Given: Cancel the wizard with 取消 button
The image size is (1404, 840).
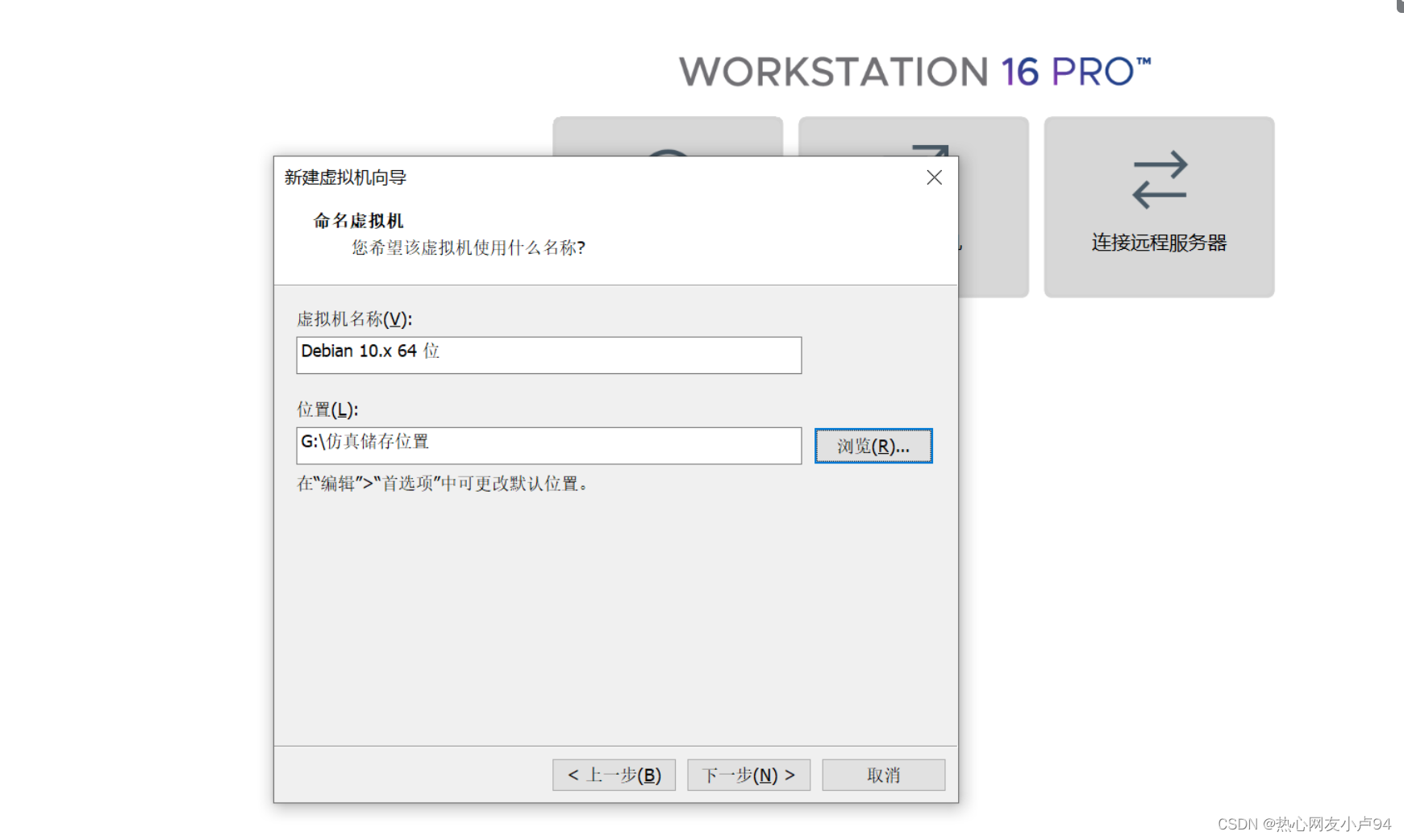Looking at the screenshot, I should pyautogui.click(x=883, y=775).
